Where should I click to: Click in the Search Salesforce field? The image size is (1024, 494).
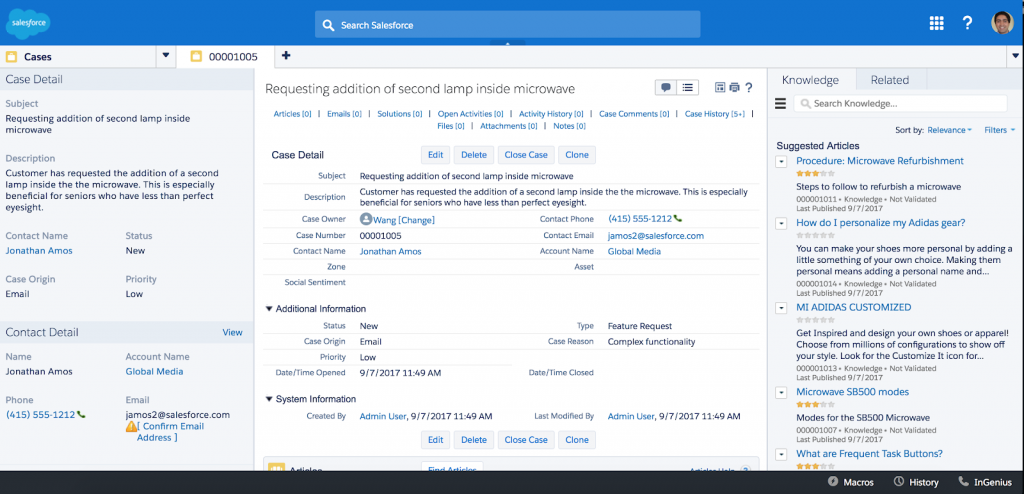pos(507,25)
